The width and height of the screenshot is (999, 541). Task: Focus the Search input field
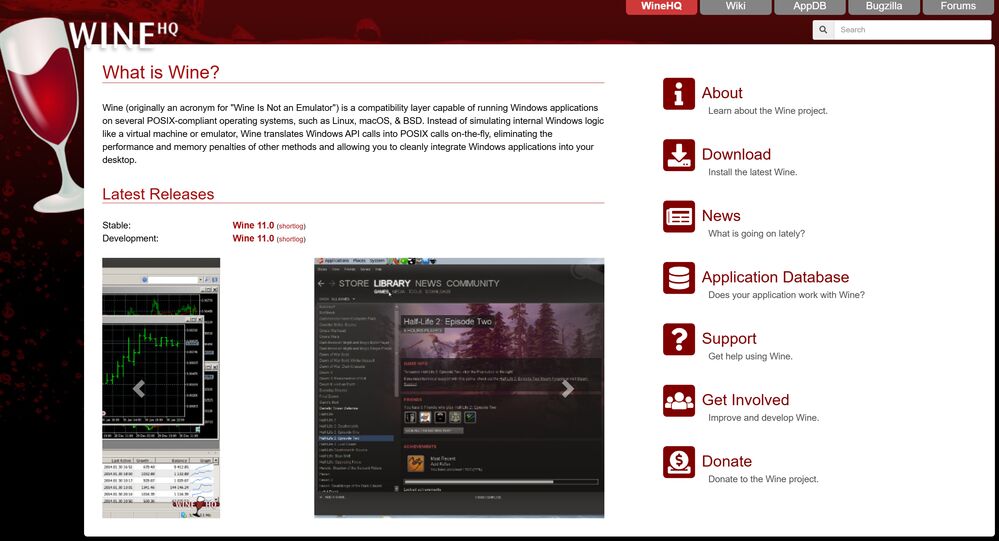click(912, 30)
